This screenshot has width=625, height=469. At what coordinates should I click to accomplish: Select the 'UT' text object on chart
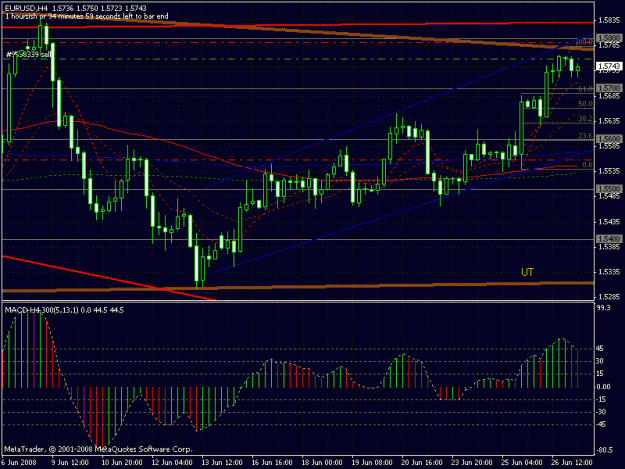tap(527, 272)
